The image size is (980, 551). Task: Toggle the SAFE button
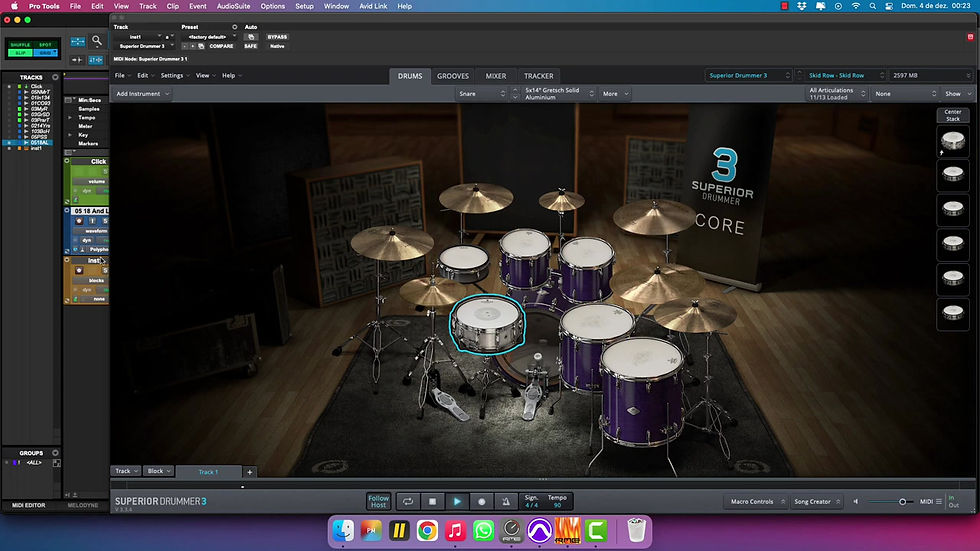click(x=251, y=46)
